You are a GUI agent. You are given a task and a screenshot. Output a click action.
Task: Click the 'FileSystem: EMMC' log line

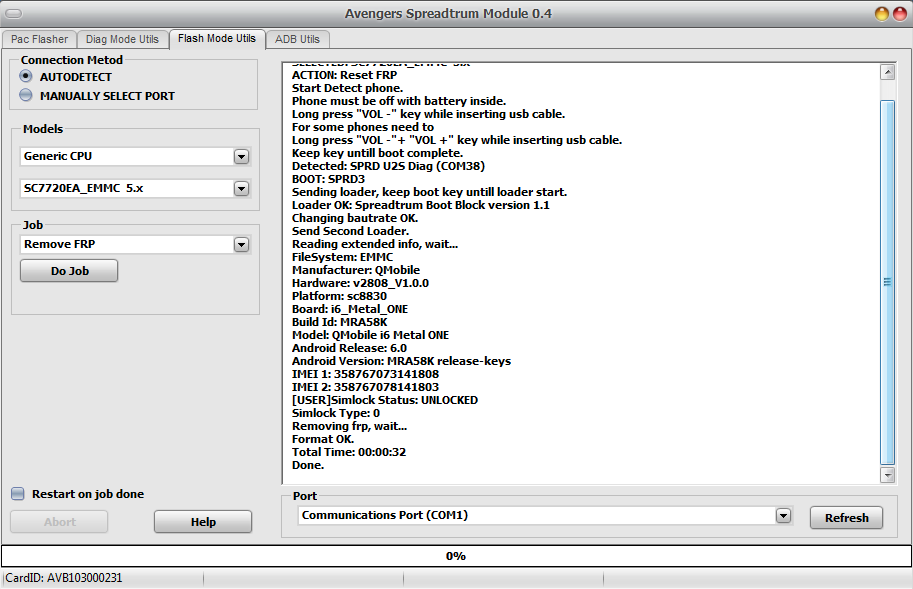point(342,257)
